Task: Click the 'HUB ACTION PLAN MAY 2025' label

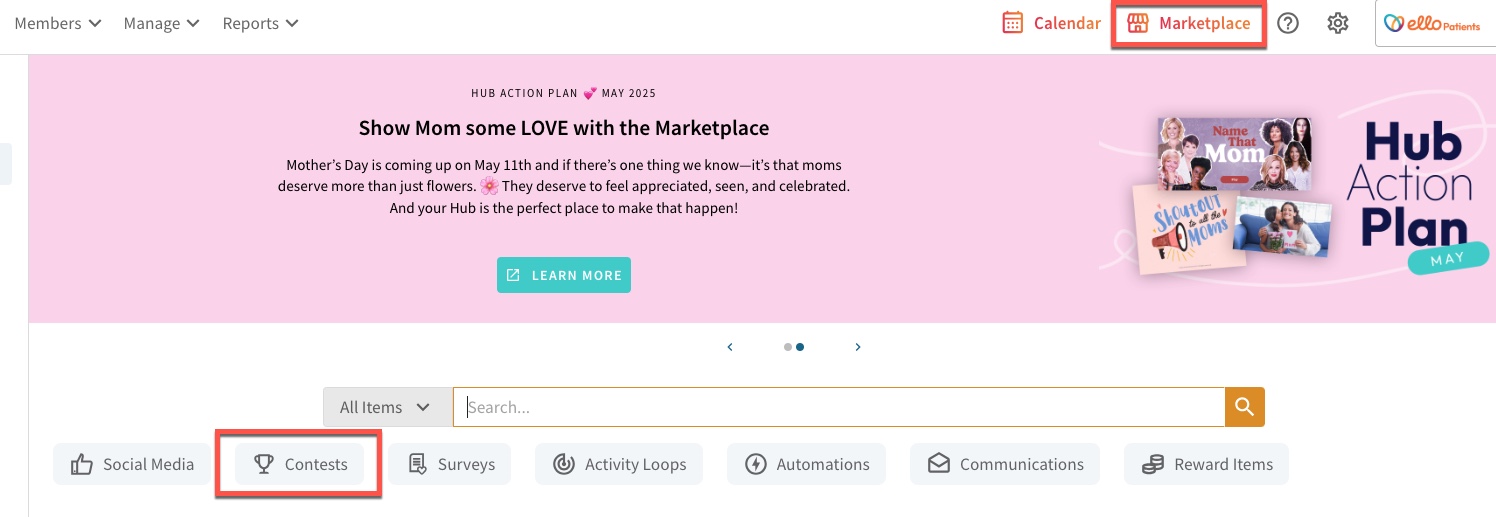Action: [564, 93]
